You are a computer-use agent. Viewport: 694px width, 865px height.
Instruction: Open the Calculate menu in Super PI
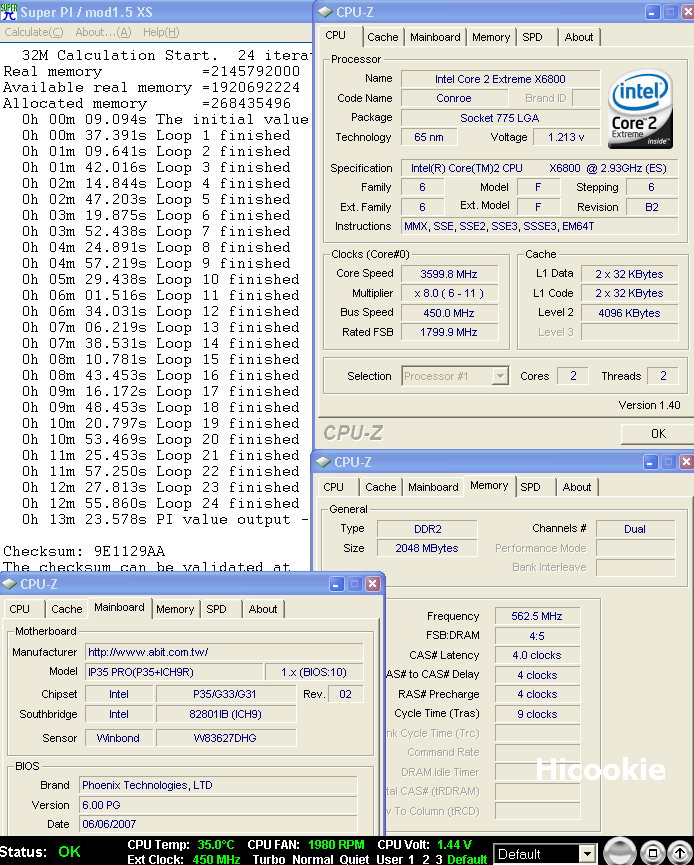(x=34, y=33)
